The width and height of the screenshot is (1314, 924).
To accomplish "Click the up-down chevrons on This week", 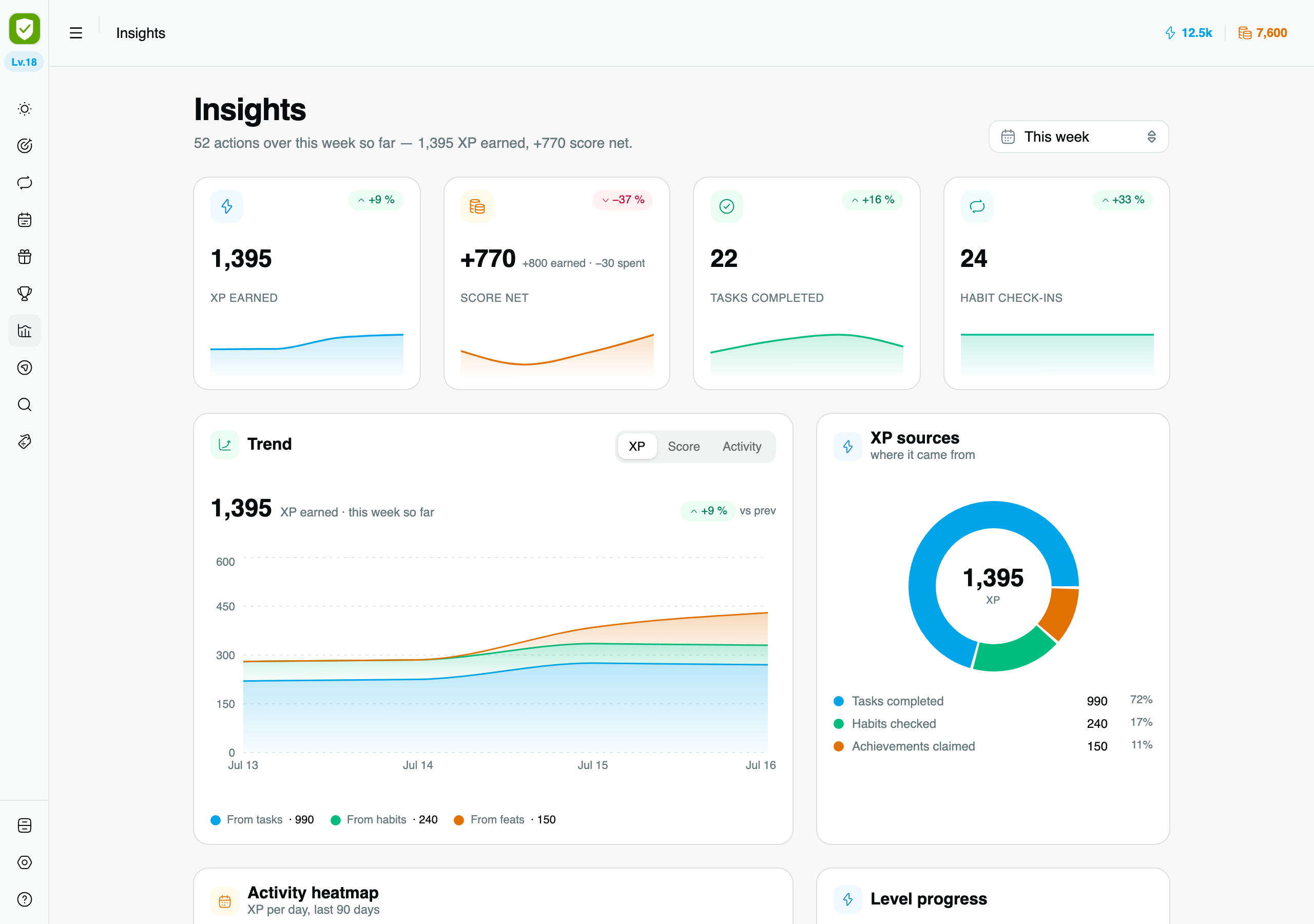I will 1151,136.
